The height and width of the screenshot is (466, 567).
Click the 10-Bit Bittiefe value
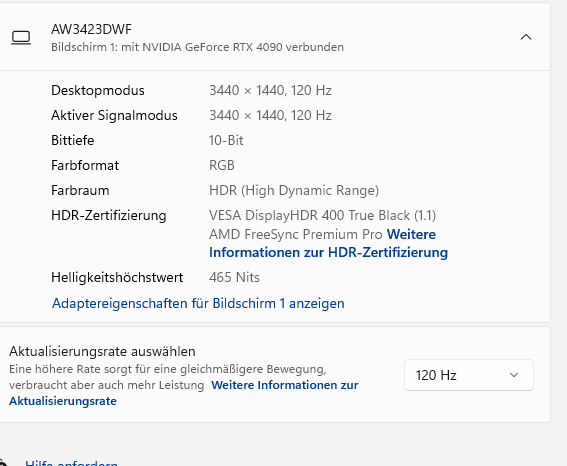click(x=226, y=140)
